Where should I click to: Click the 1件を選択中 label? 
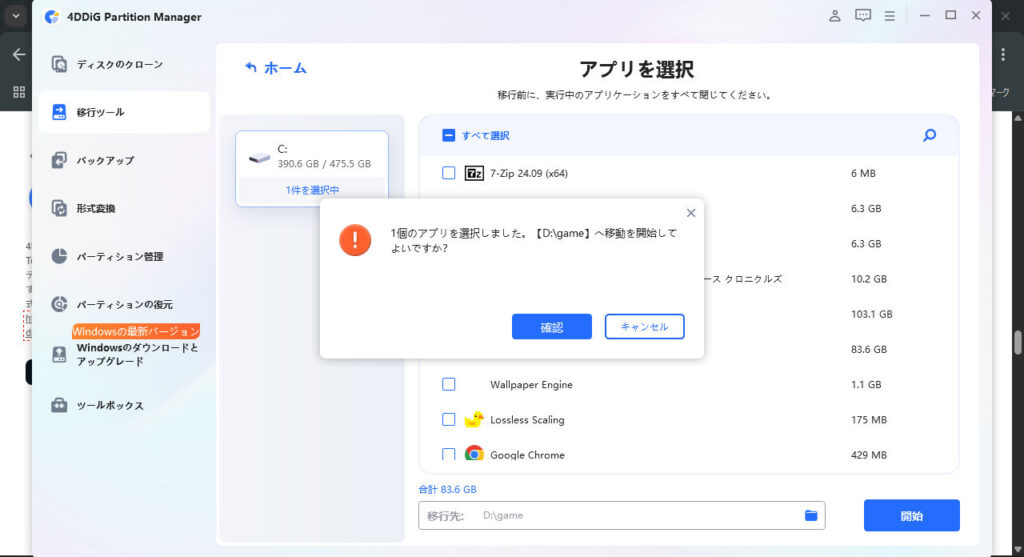312,190
